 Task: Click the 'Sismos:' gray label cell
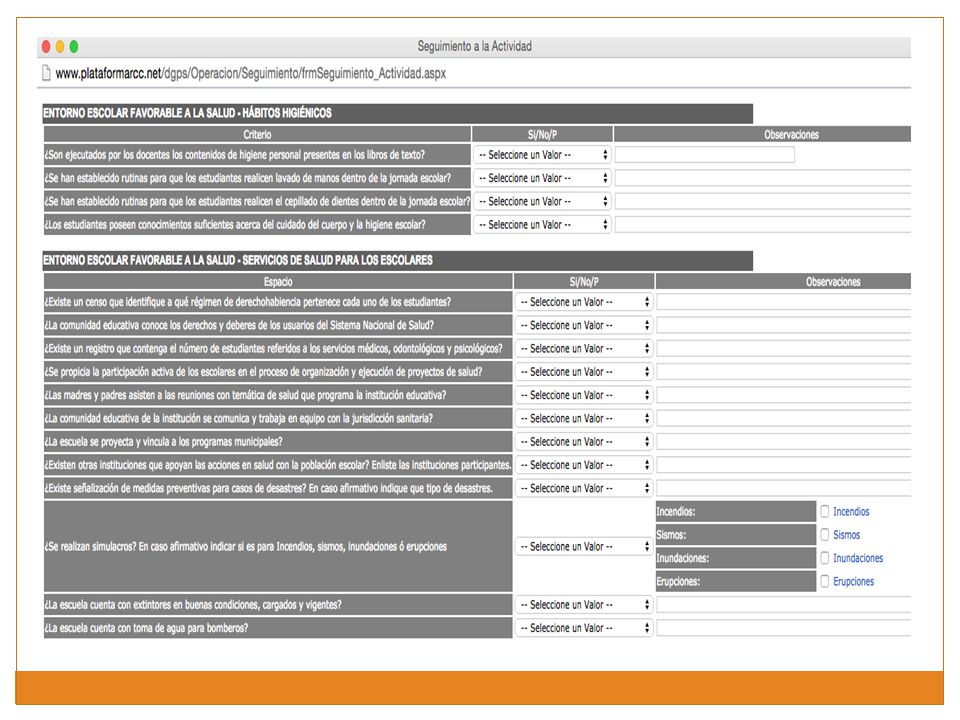click(x=736, y=534)
